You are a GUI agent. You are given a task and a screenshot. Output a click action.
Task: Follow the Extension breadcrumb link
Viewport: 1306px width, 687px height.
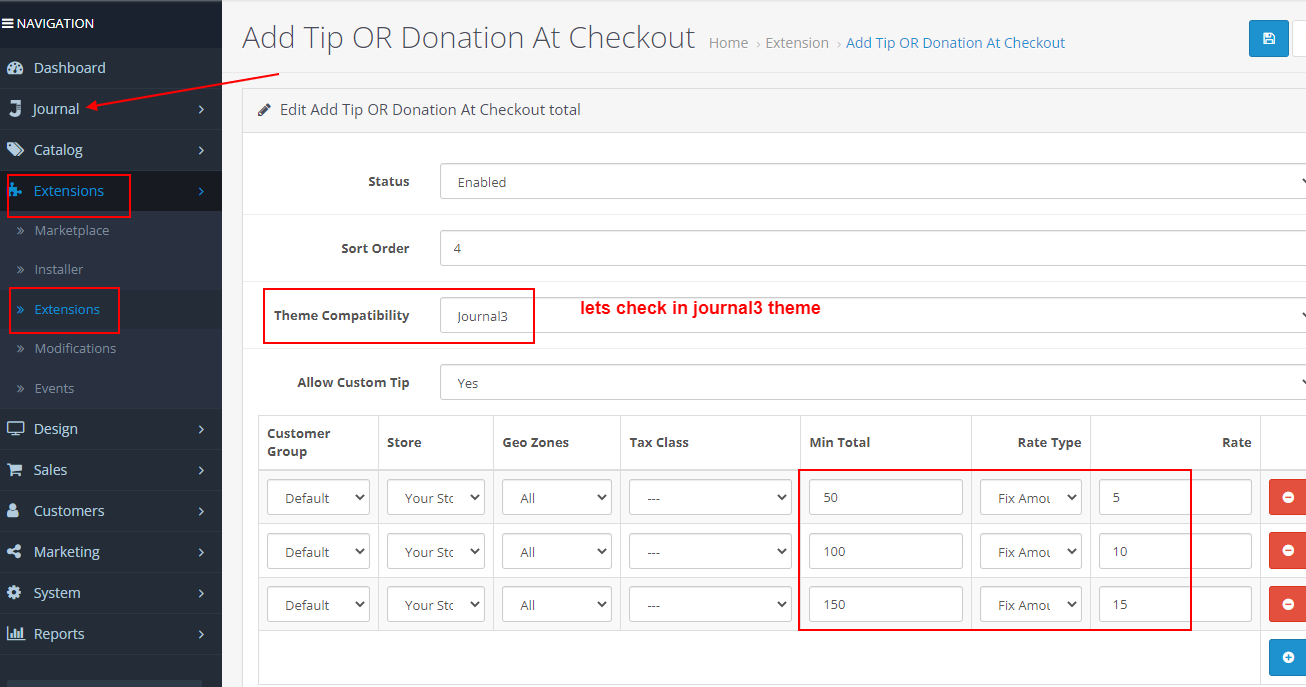[797, 42]
